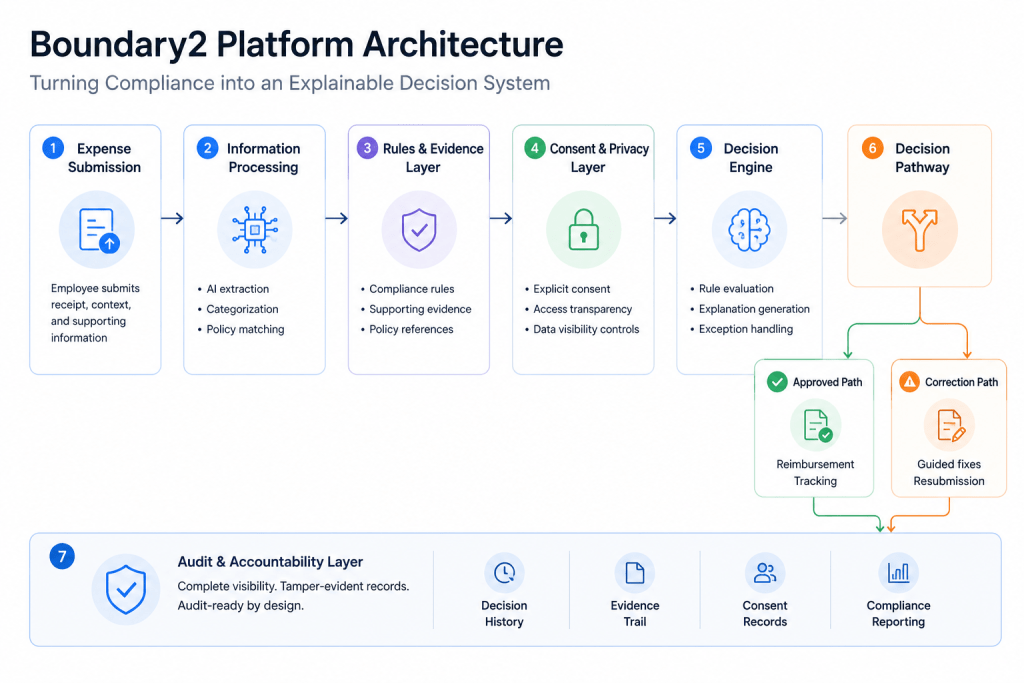Click the Reimbursement Tracking text

tap(815, 472)
